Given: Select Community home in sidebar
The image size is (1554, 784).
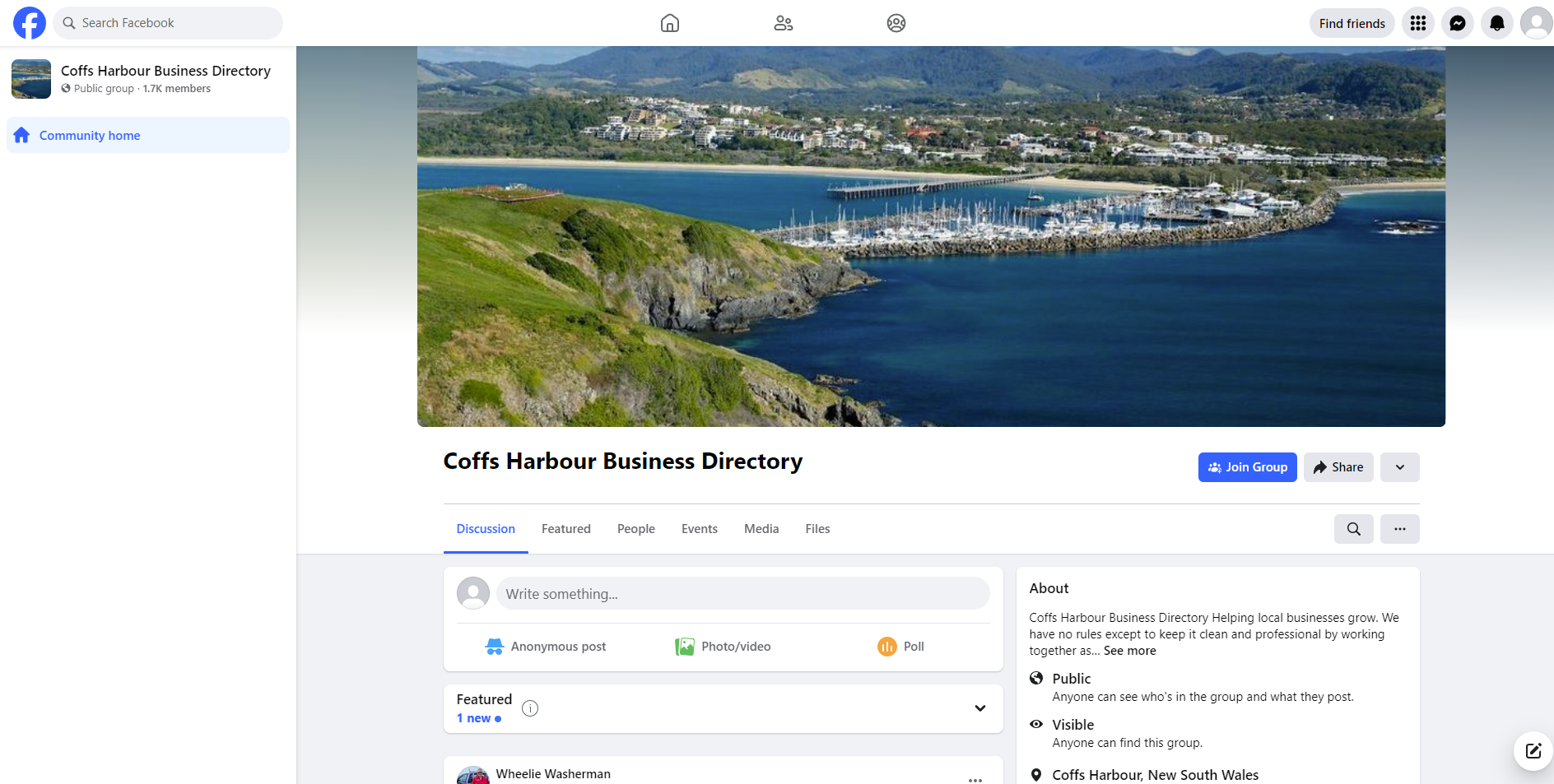Looking at the screenshot, I should (x=148, y=135).
